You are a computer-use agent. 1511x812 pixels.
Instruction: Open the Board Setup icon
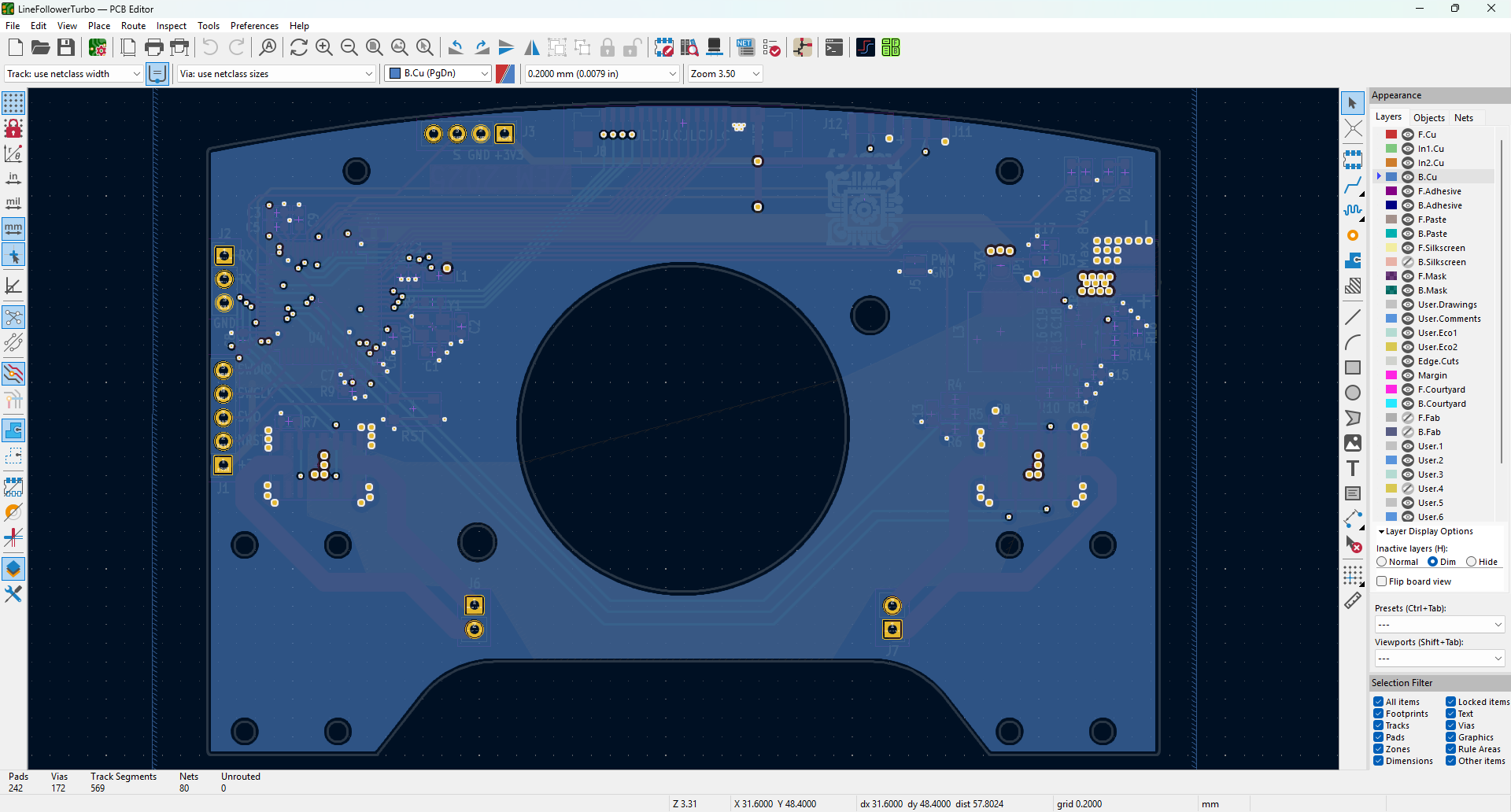pos(98,48)
